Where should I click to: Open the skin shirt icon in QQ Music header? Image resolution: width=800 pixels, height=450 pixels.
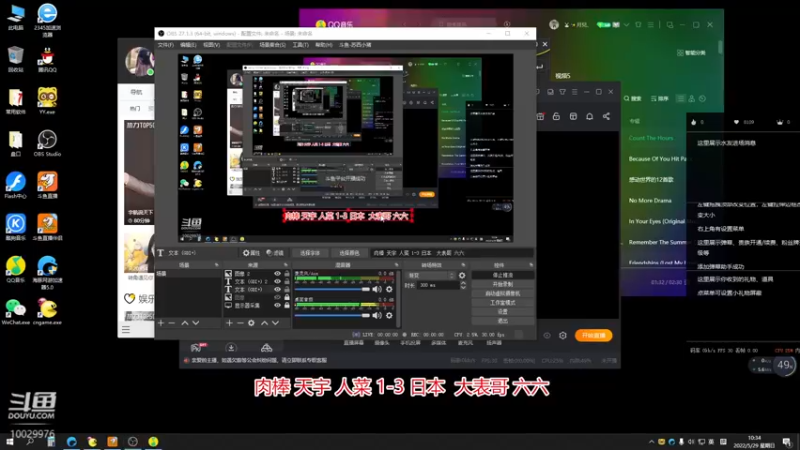(638, 24)
